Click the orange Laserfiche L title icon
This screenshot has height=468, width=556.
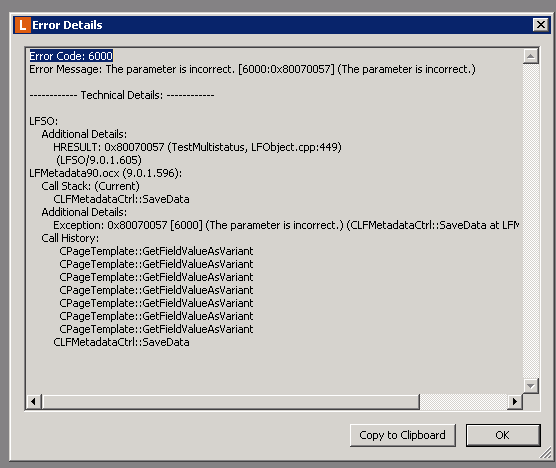pyautogui.click(x=23, y=25)
